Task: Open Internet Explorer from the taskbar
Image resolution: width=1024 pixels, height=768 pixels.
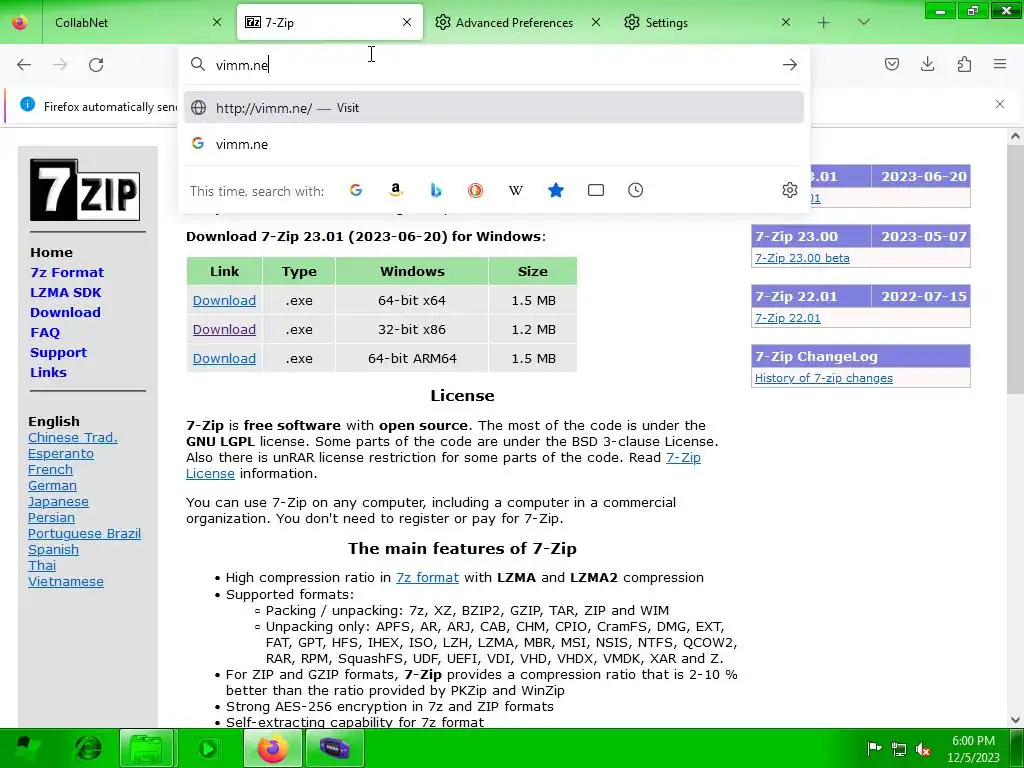Action: tap(88, 748)
